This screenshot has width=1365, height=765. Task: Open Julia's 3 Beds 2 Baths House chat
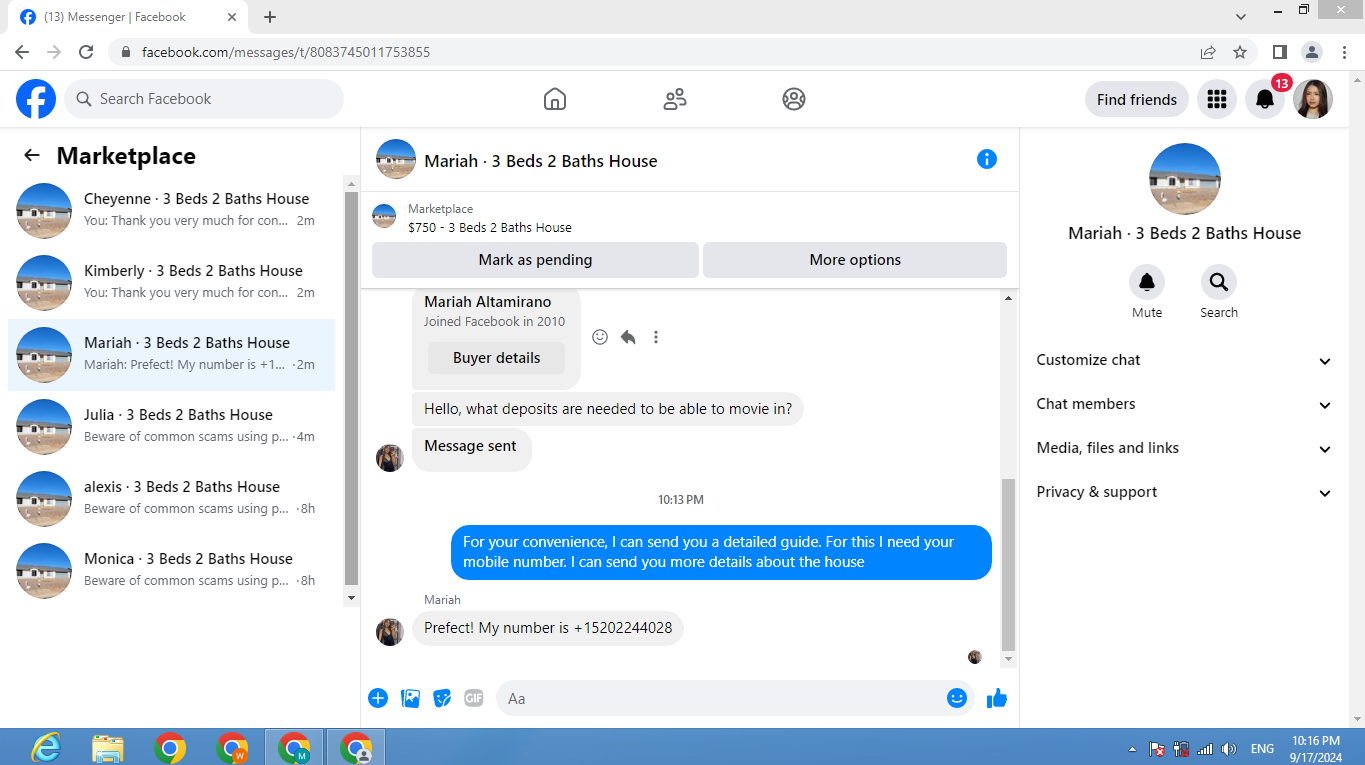(172, 426)
